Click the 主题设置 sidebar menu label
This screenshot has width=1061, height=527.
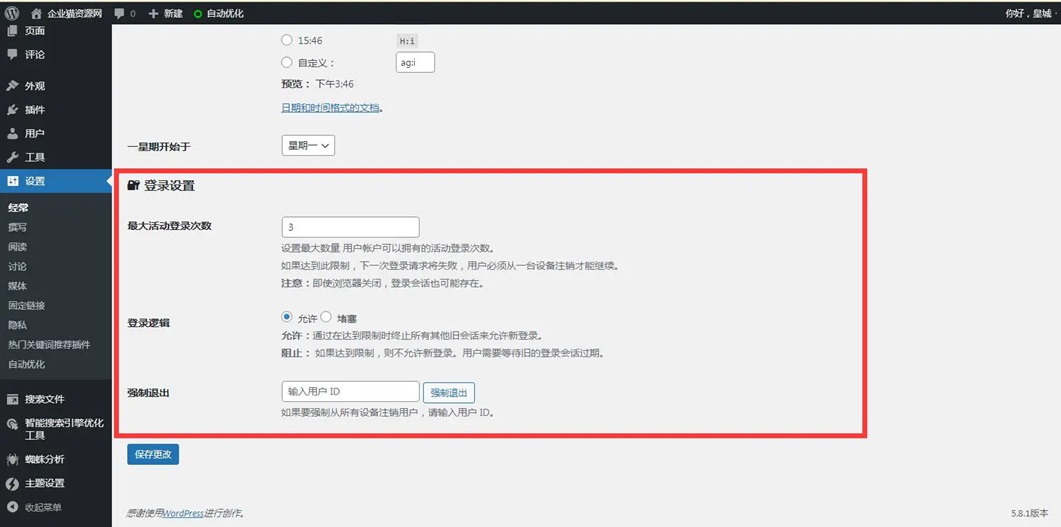coord(45,484)
